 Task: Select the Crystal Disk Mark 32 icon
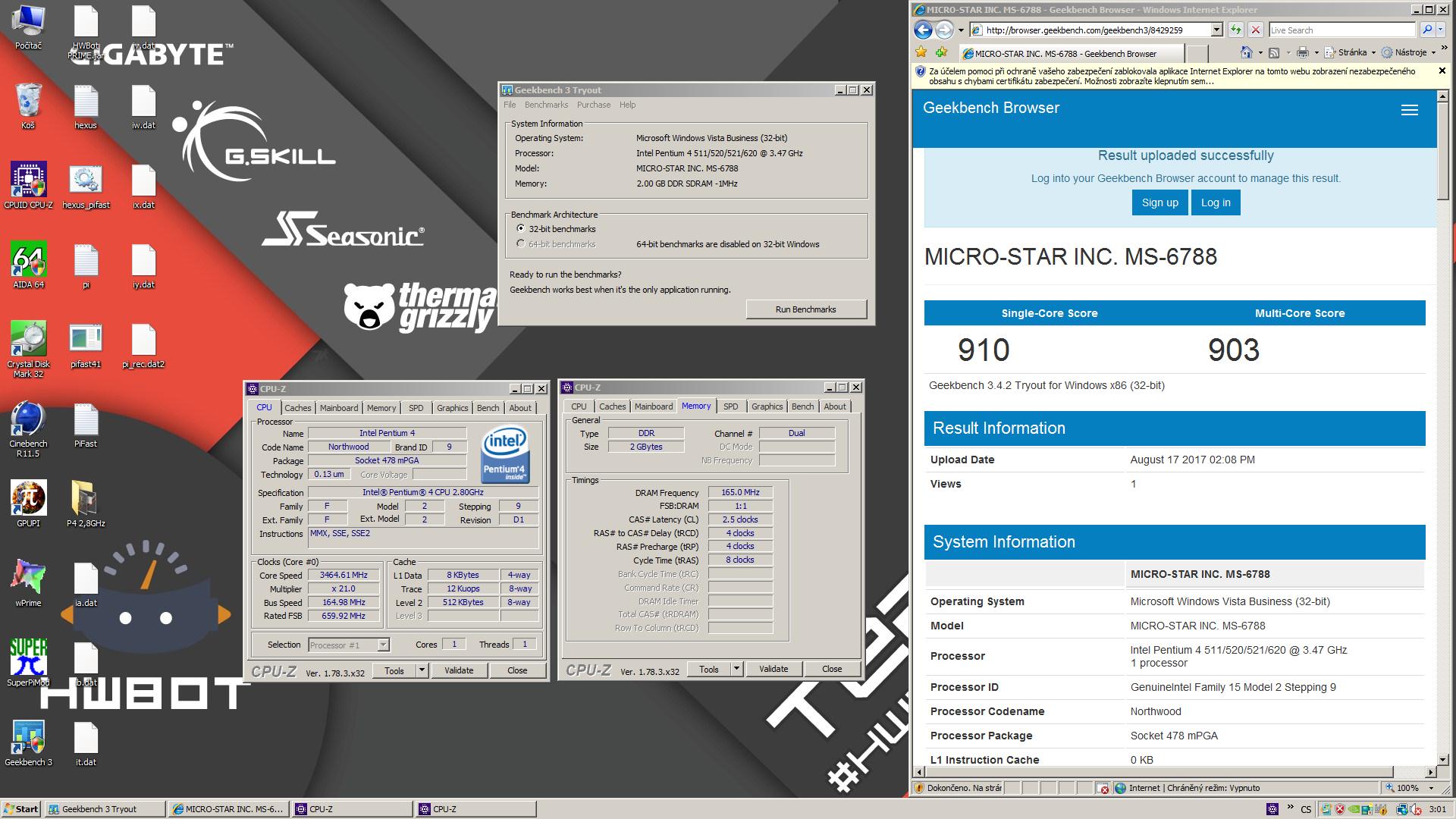pos(28,350)
